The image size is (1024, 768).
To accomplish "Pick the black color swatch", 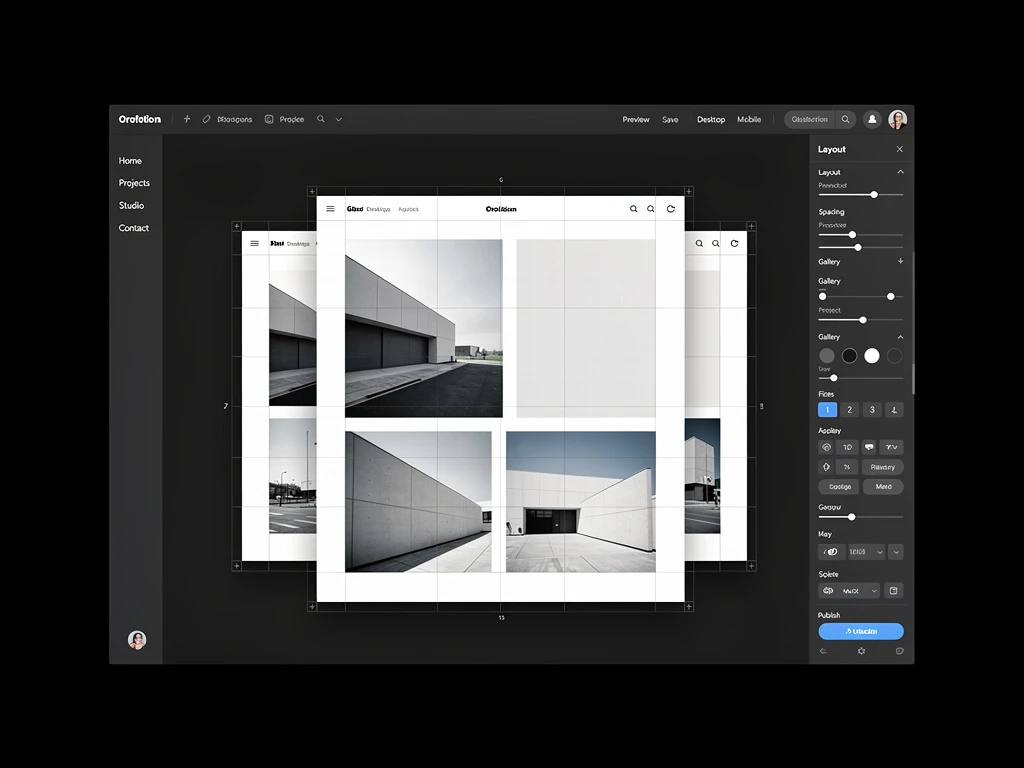I will [849, 355].
